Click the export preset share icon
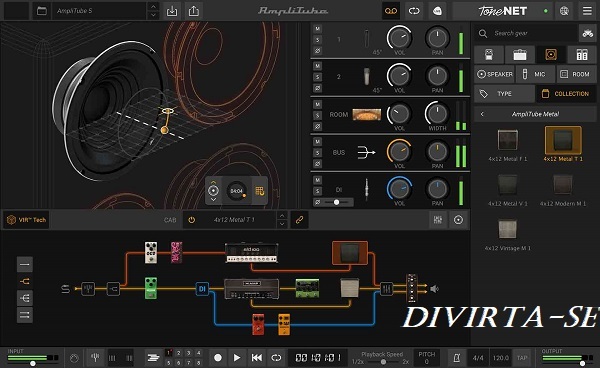The width and height of the screenshot is (600, 368). click(x=194, y=11)
